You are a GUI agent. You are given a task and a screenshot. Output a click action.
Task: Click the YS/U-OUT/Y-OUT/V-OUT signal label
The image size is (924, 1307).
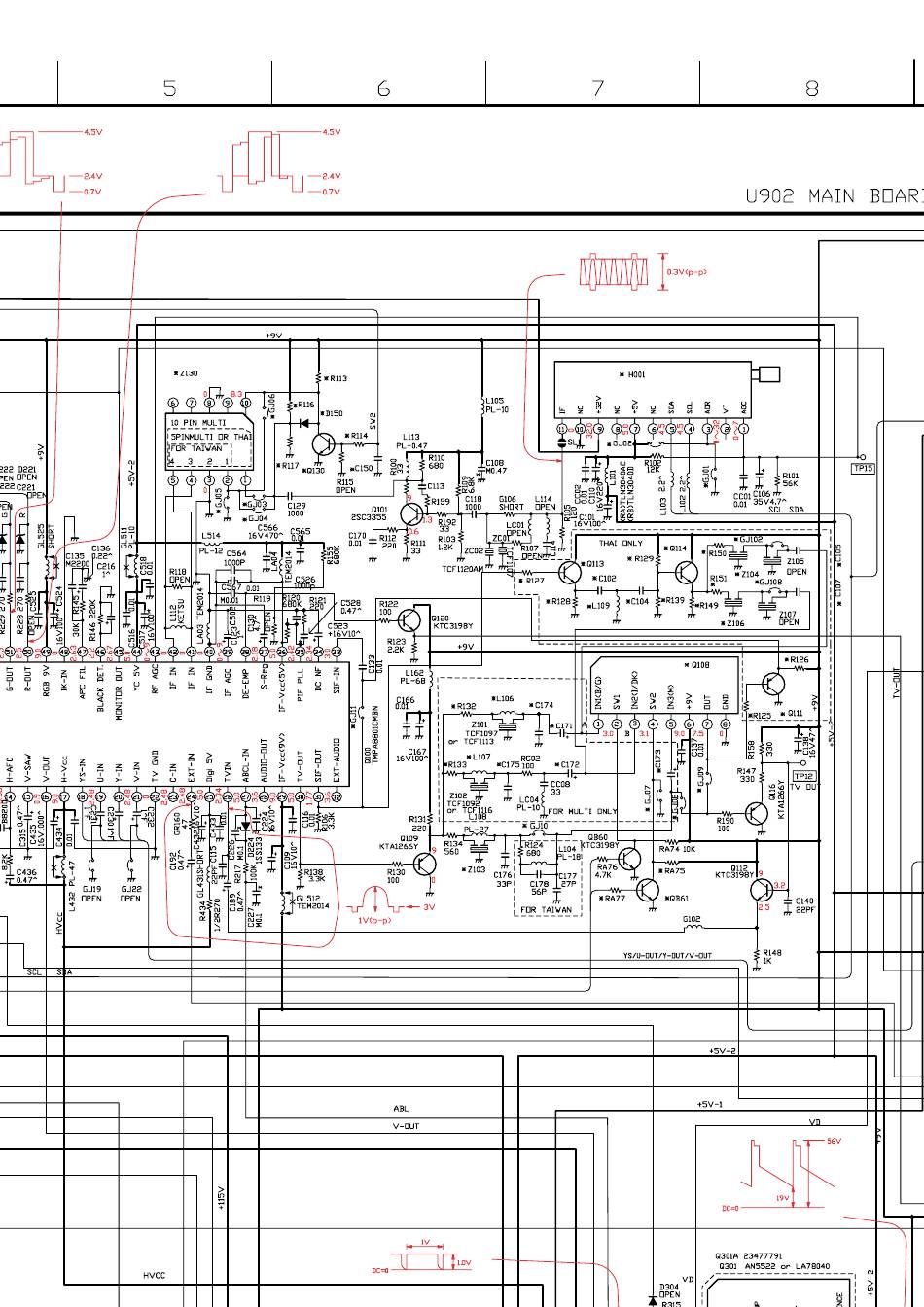(667, 956)
